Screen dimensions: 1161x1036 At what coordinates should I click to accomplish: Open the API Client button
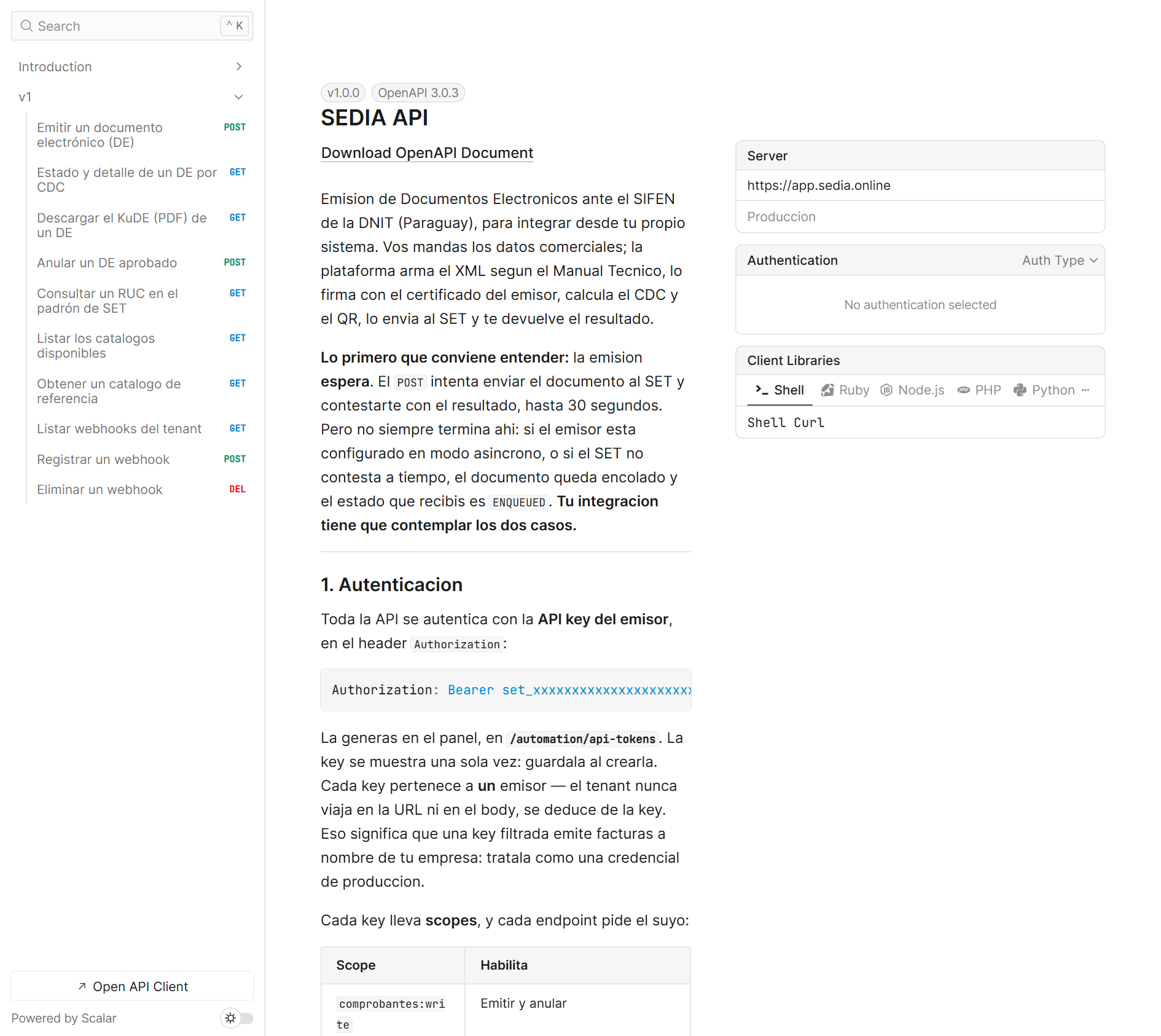coord(132,986)
